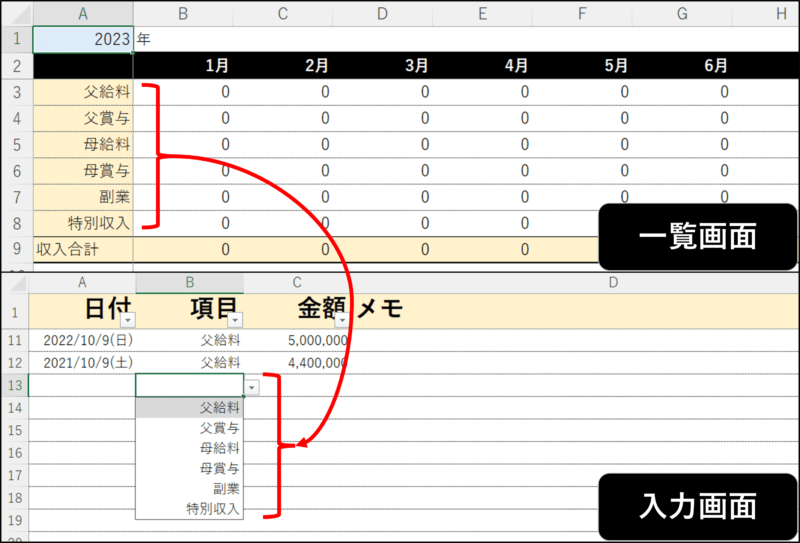The height and width of the screenshot is (543, 800).
Task: Click the select-all corner of the input sheet
Action: pyautogui.click(x=14, y=284)
